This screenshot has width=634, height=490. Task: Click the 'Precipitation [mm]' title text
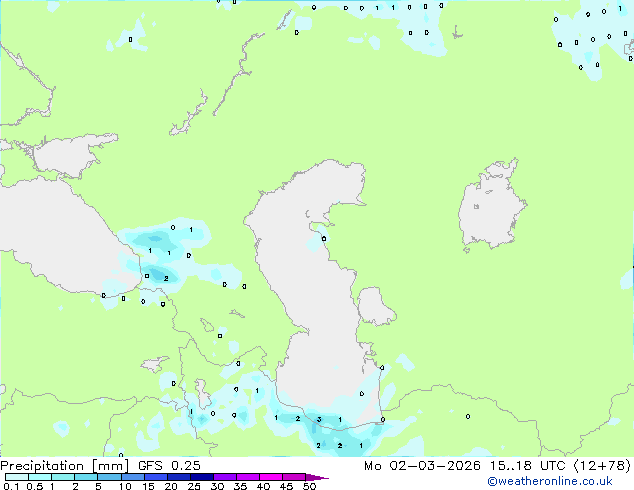pyautogui.click(x=65, y=466)
